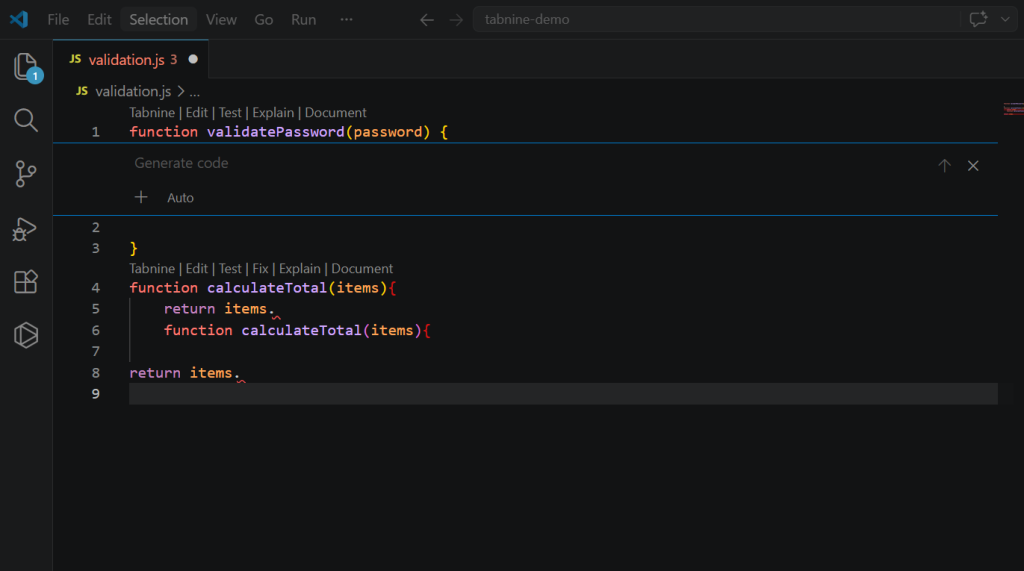
Task: Open the Go menu
Action: (264, 20)
